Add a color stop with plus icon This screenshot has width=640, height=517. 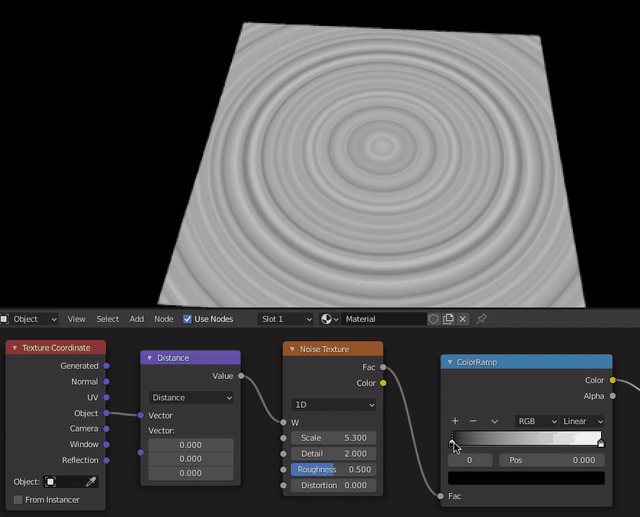coord(455,421)
